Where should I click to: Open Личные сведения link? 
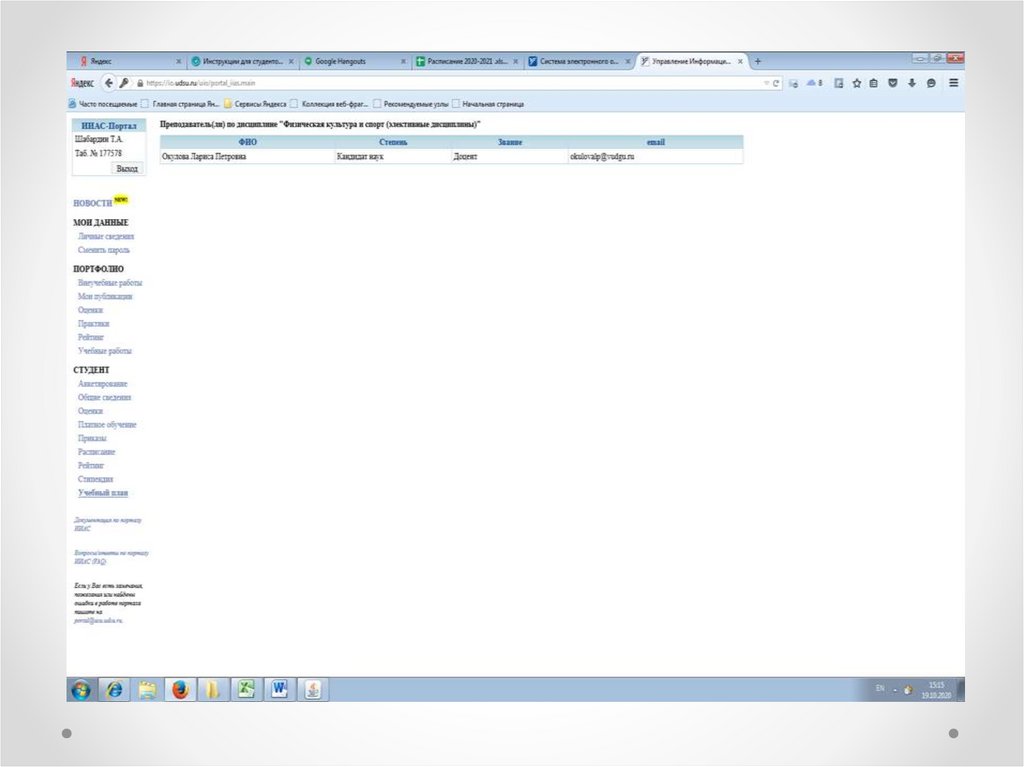pos(106,237)
